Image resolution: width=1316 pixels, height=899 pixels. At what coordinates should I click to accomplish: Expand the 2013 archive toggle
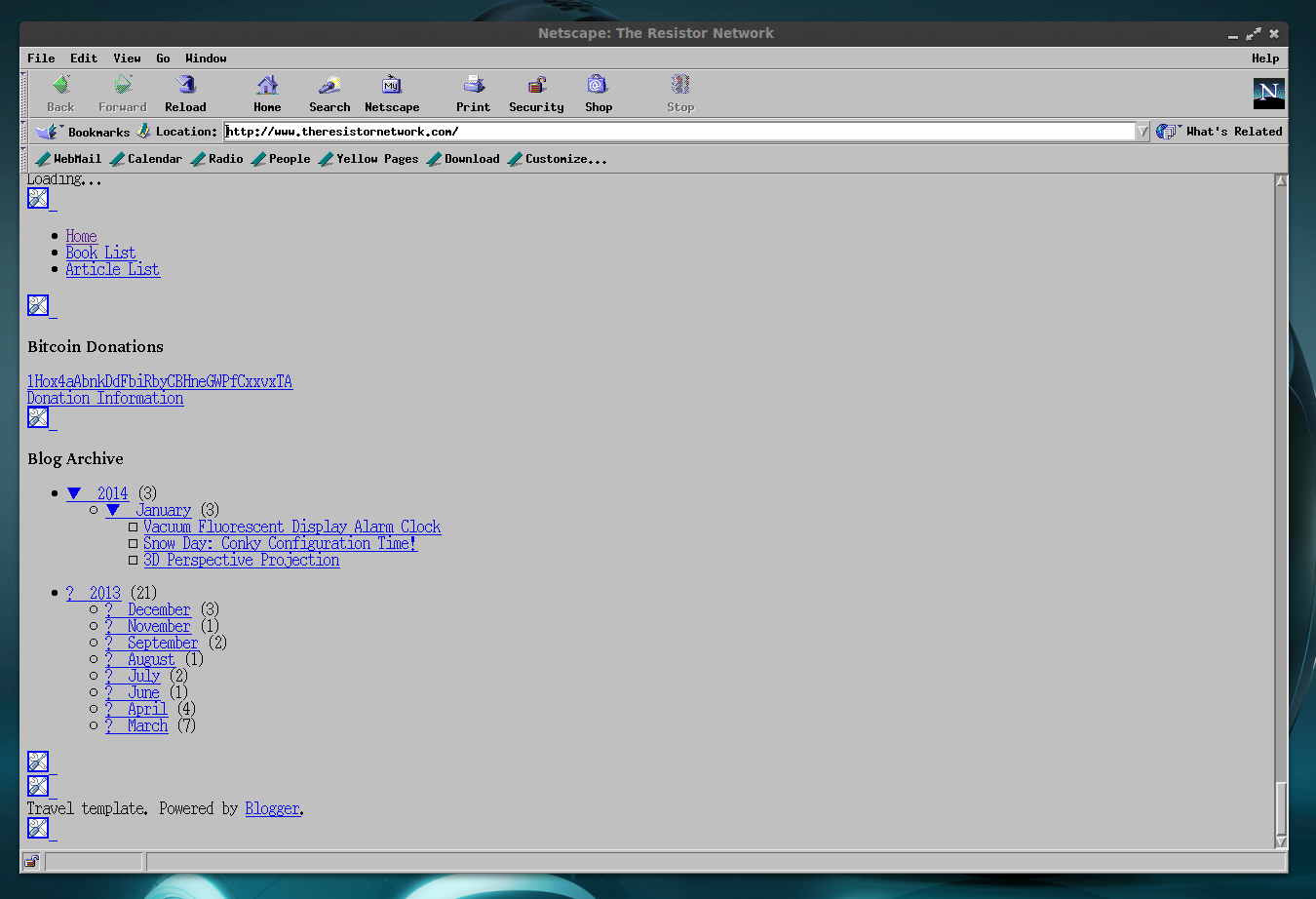[x=70, y=593]
